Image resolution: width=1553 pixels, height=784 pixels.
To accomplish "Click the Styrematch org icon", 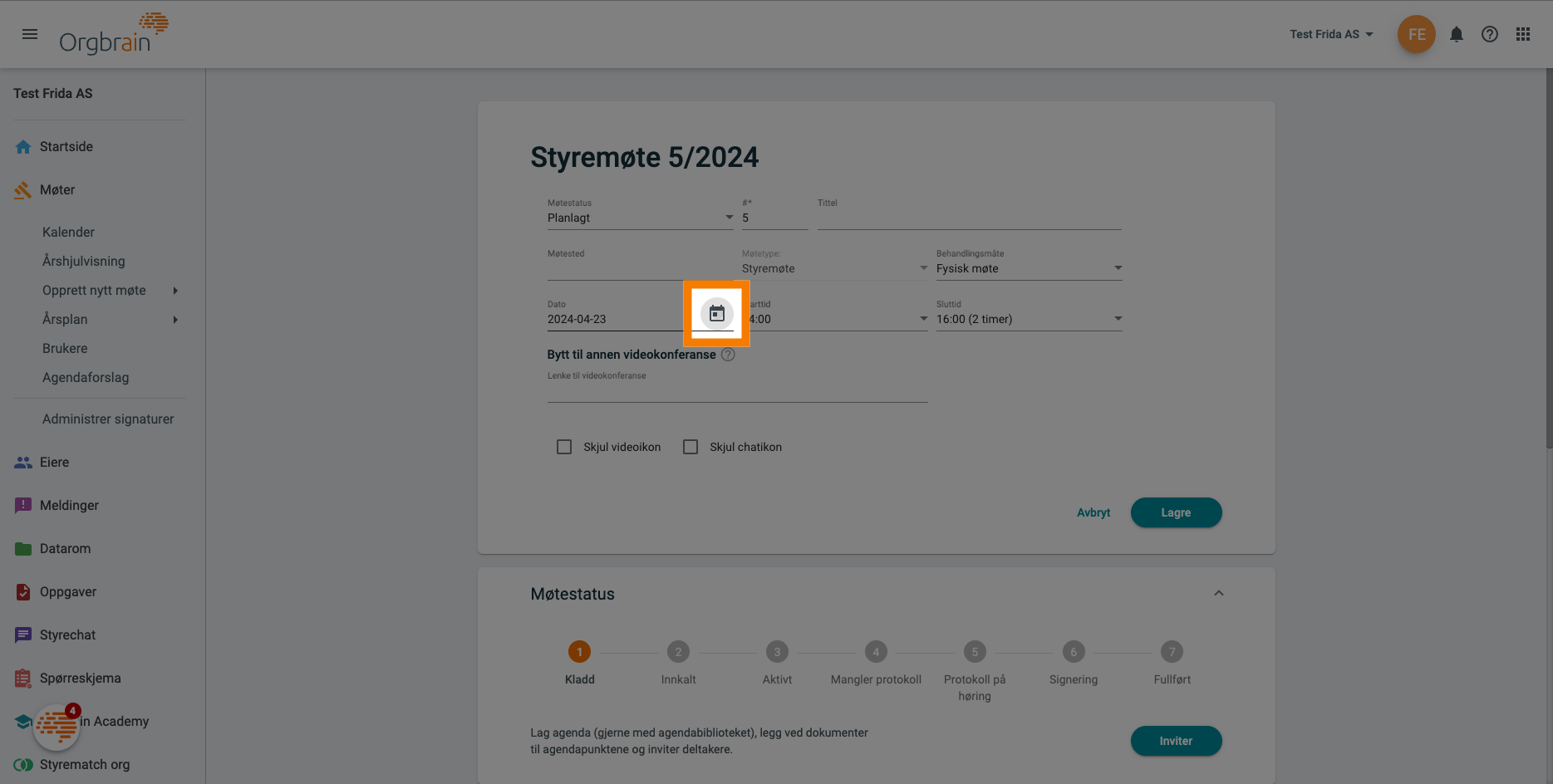I will pos(23,765).
